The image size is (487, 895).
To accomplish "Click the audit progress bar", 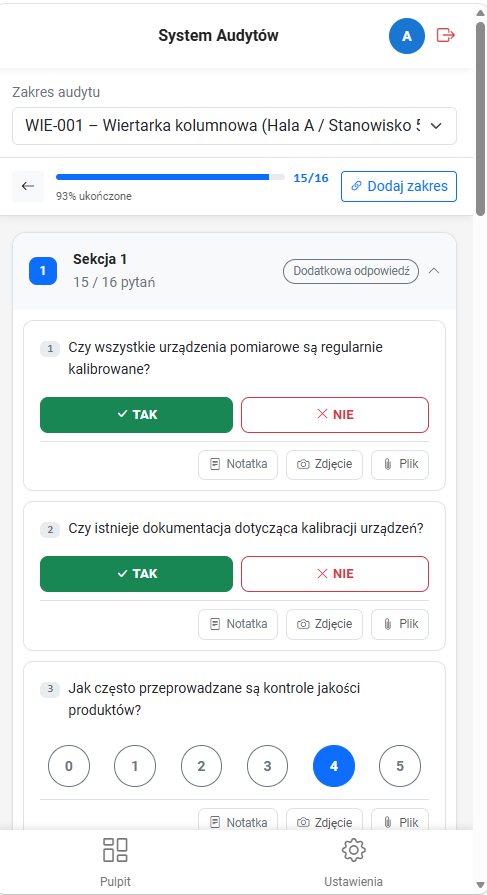I will 170,178.
